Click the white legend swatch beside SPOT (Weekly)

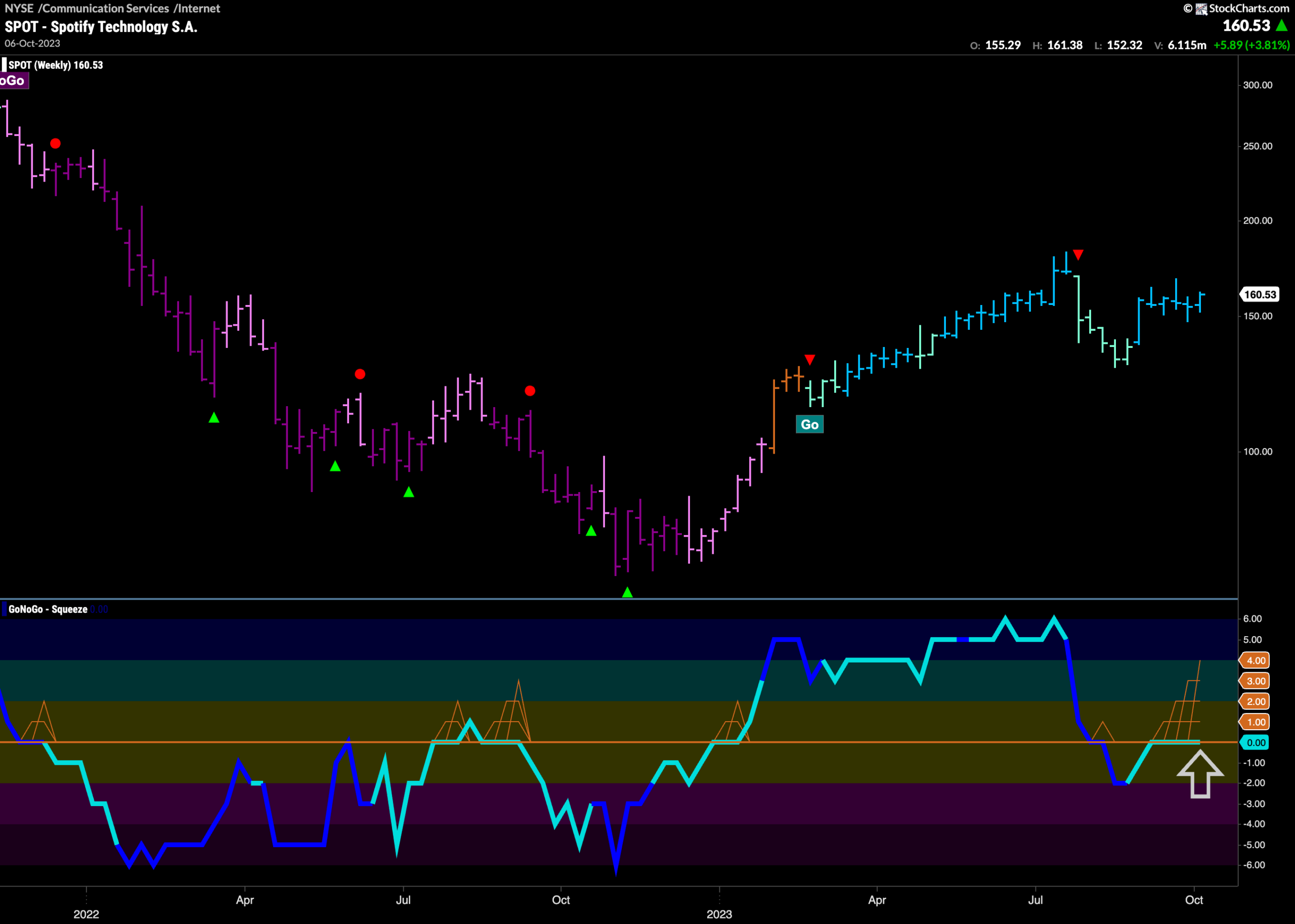coord(4,65)
